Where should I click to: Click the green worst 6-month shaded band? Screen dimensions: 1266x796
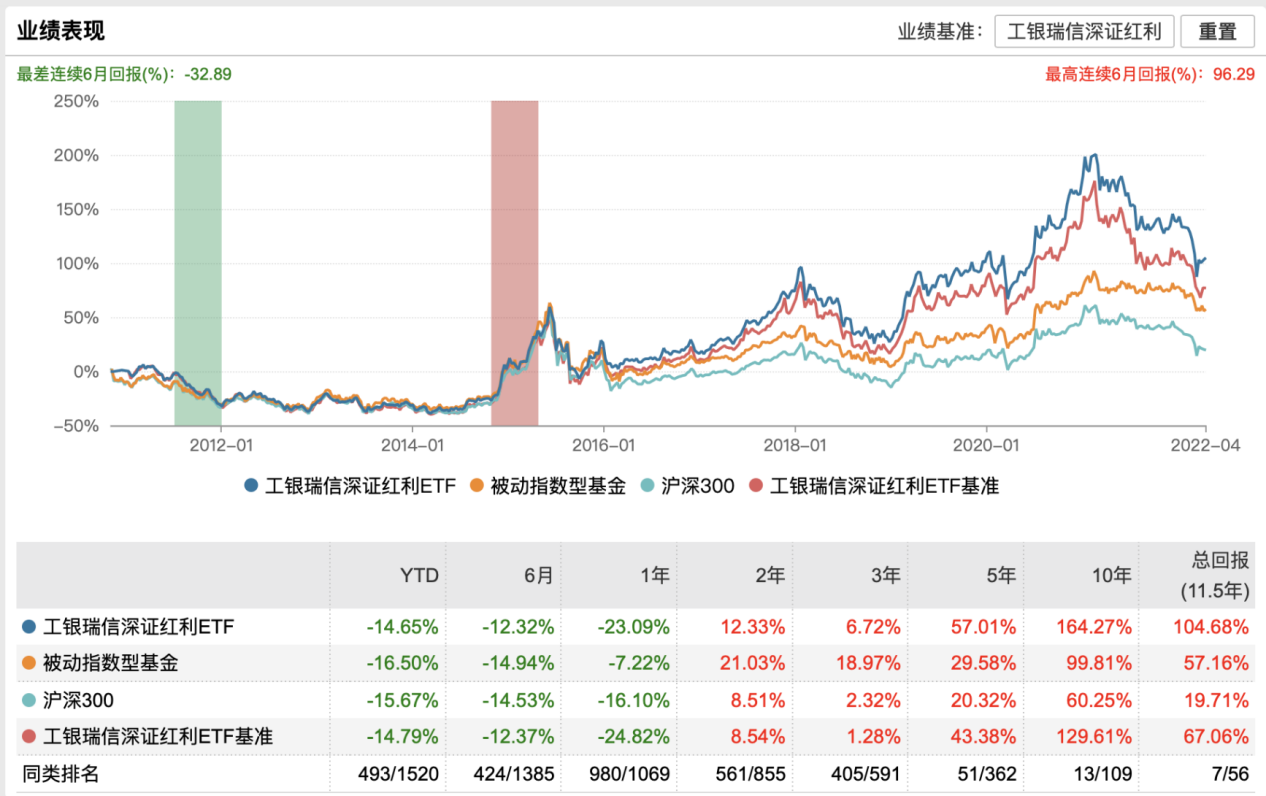tap(198, 263)
